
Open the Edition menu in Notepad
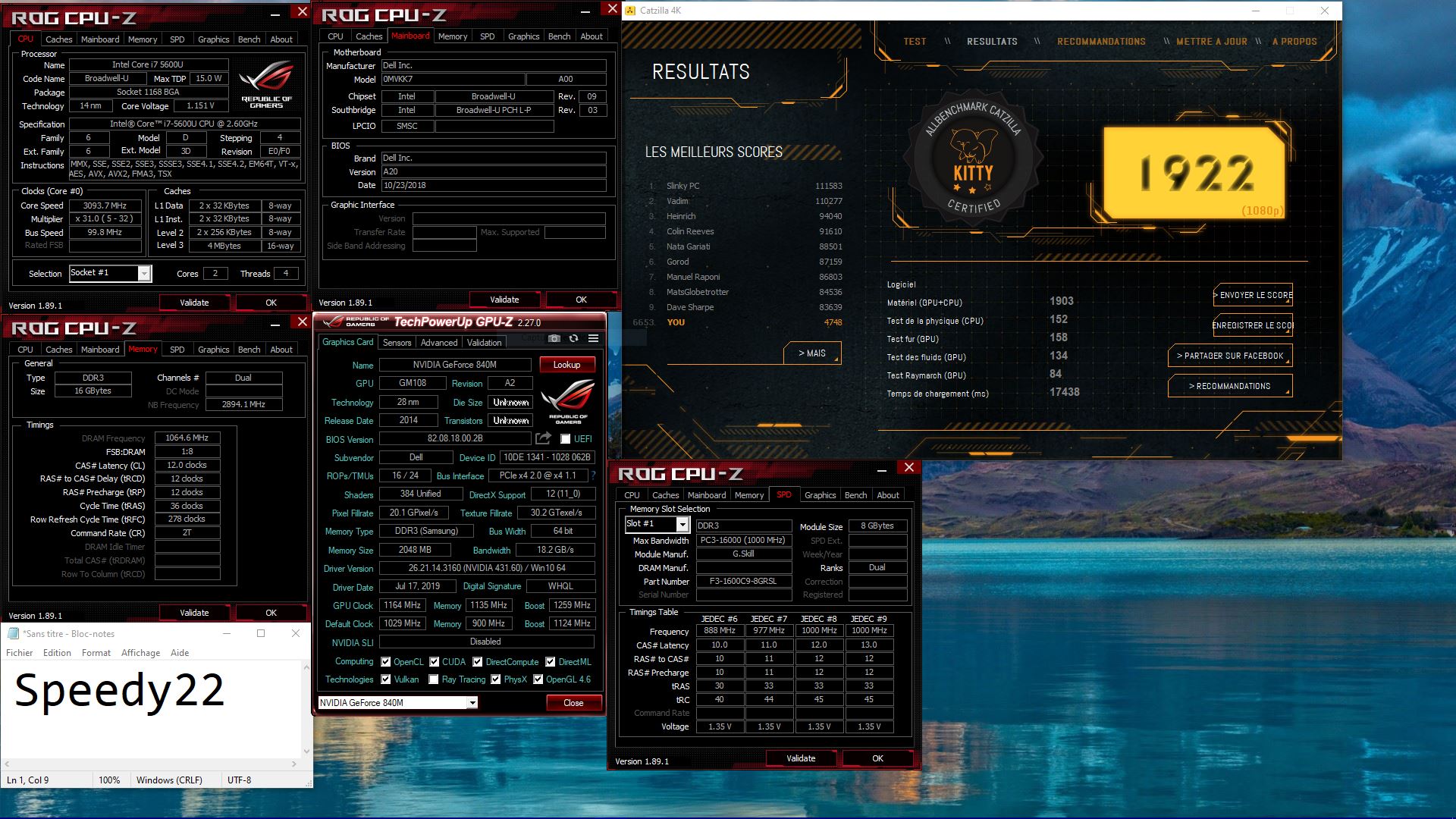coord(57,653)
